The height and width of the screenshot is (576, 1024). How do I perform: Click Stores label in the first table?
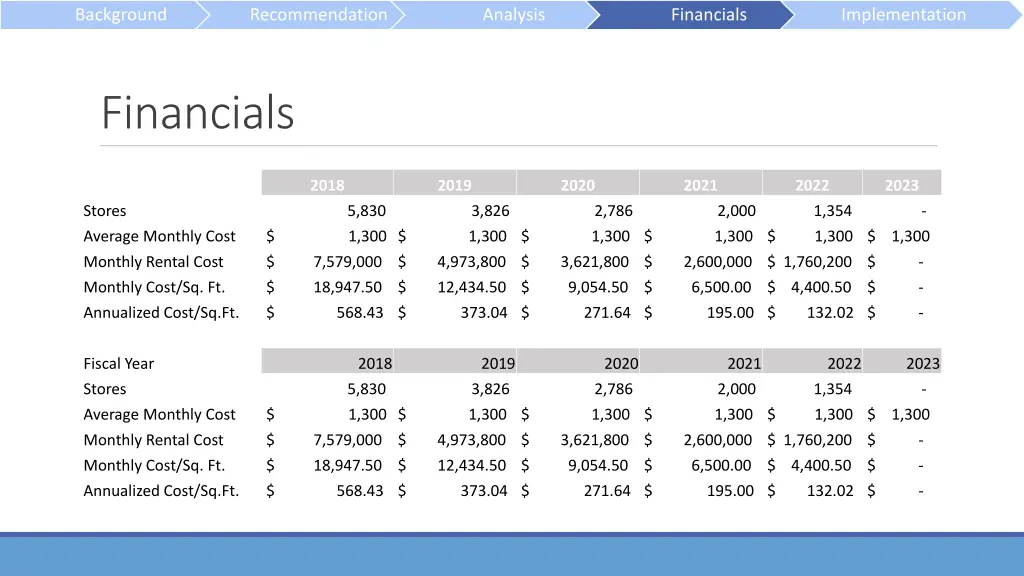tap(104, 211)
